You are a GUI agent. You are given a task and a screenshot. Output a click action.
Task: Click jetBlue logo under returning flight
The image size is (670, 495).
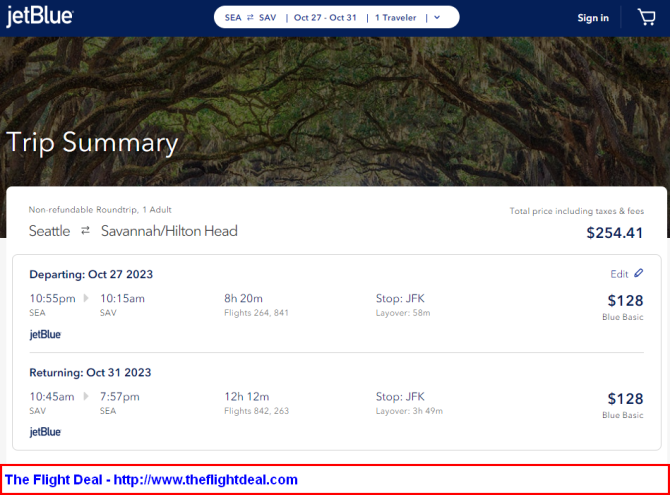[45, 432]
